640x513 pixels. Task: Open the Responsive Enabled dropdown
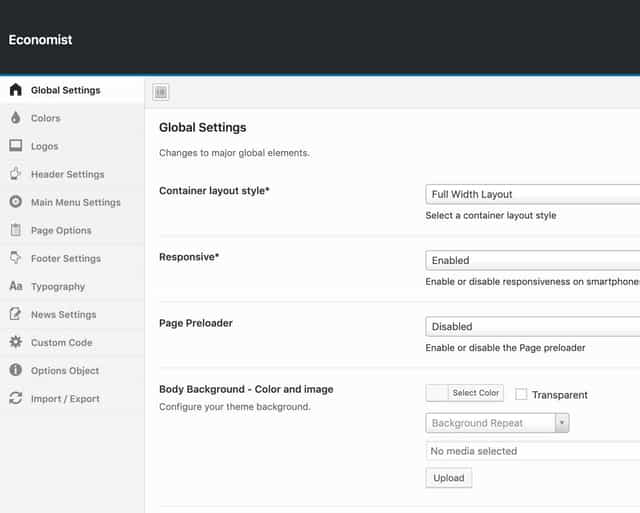533,260
